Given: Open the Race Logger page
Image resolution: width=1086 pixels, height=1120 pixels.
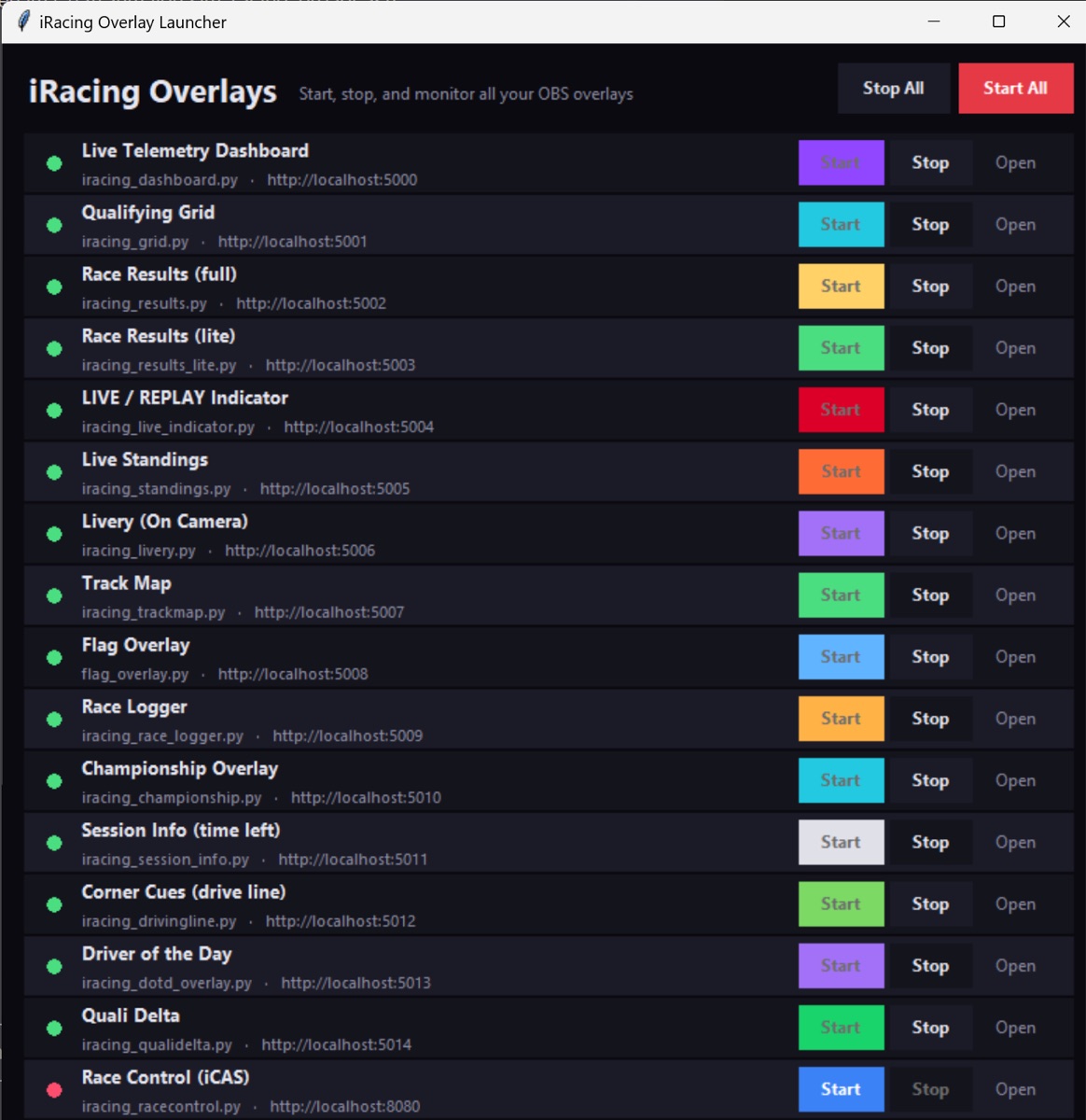Looking at the screenshot, I should pyautogui.click(x=1015, y=719).
